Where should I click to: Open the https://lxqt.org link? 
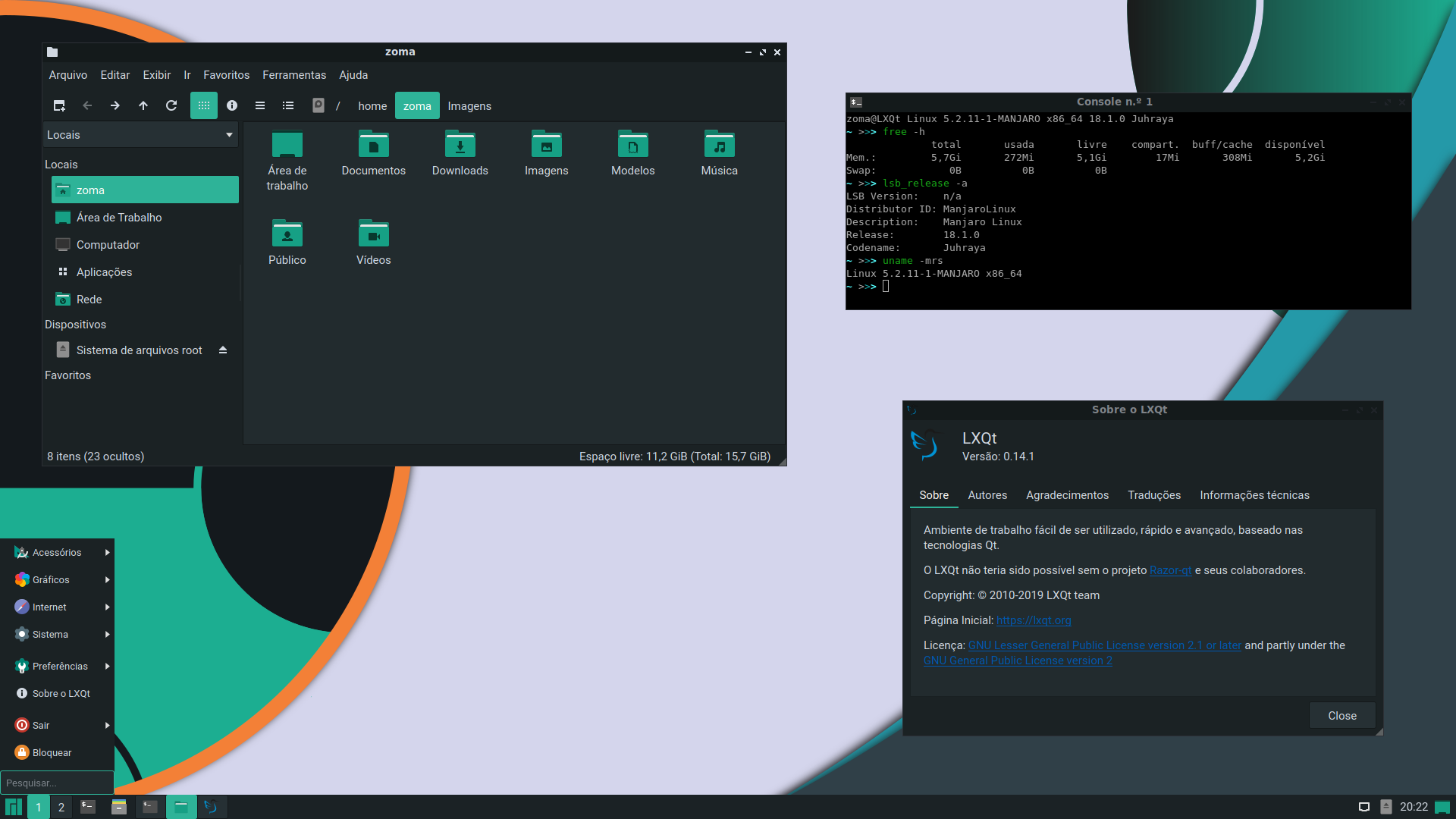[1034, 620]
